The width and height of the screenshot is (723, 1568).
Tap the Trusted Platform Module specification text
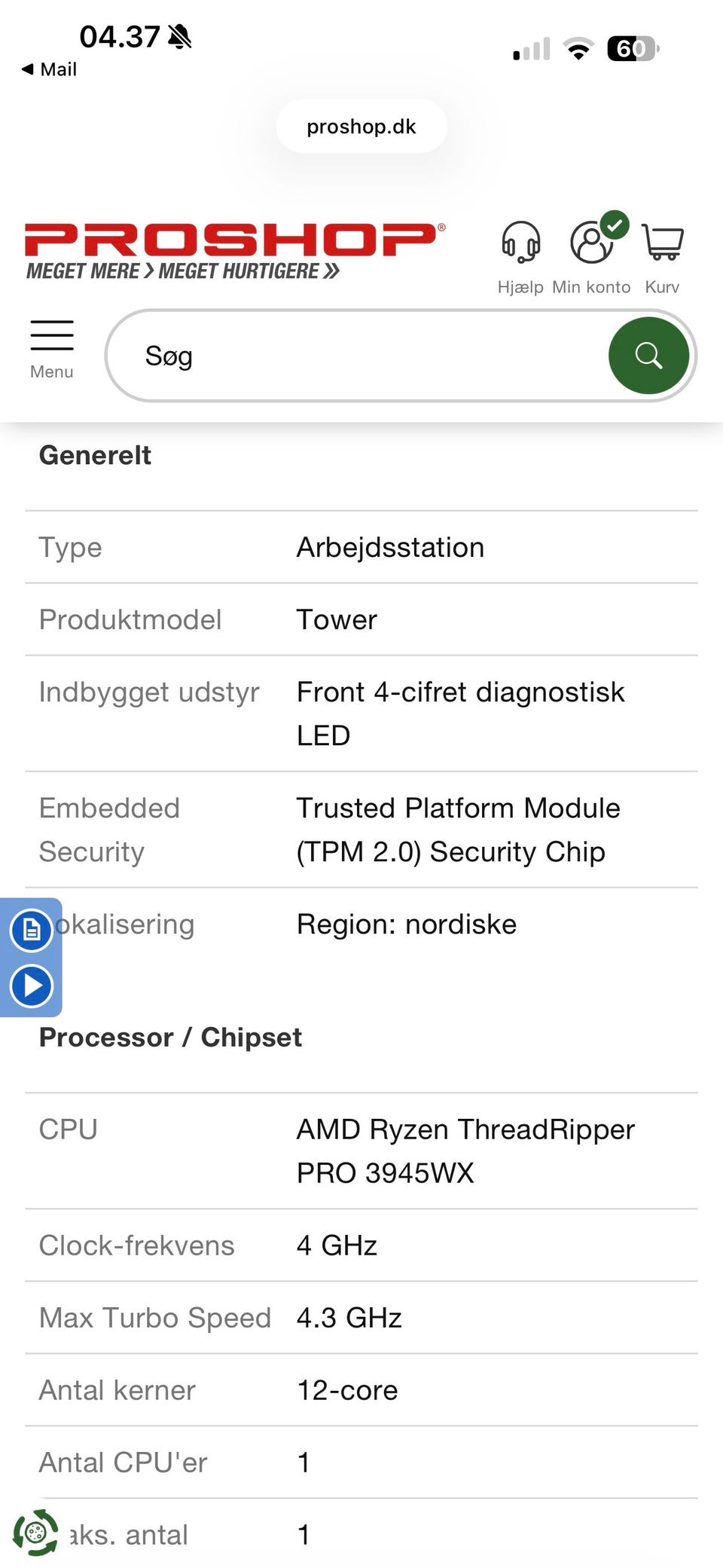(458, 830)
